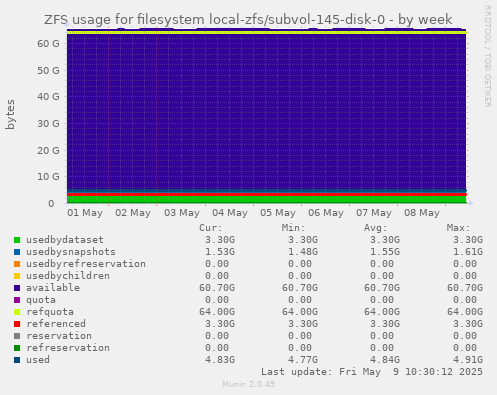497x395 pixels.
Task: Click the 02 May x-axis label
Action: point(133,213)
